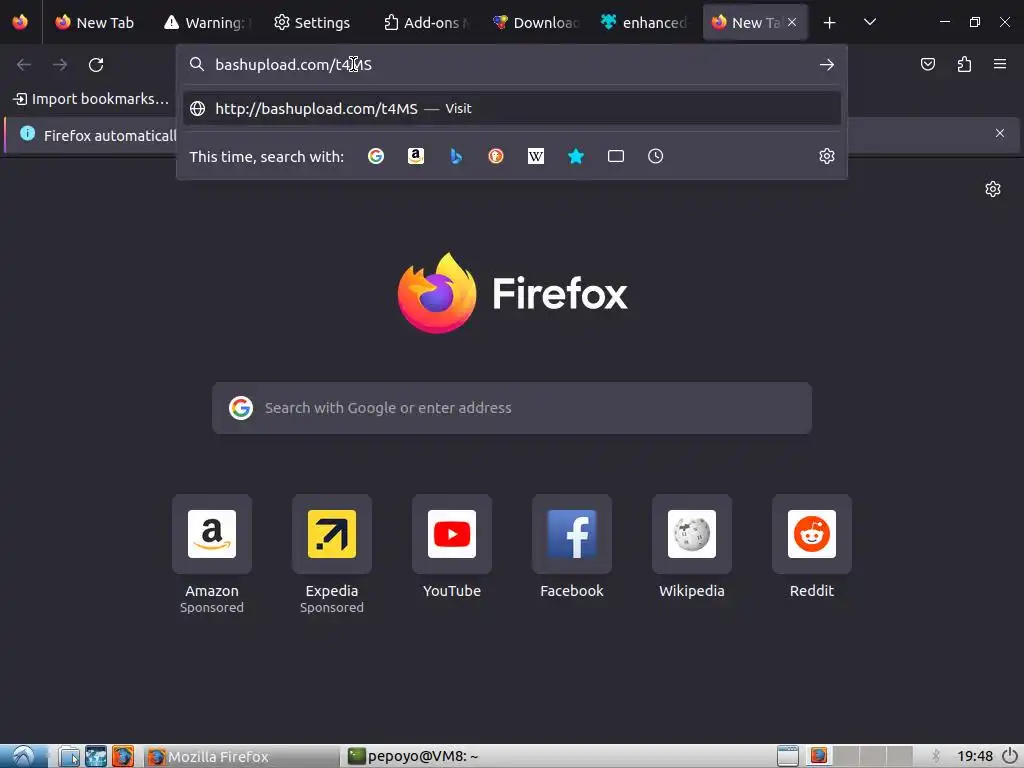Search this time with Bing icon
Image resolution: width=1024 pixels, height=768 pixels.
[x=456, y=156]
